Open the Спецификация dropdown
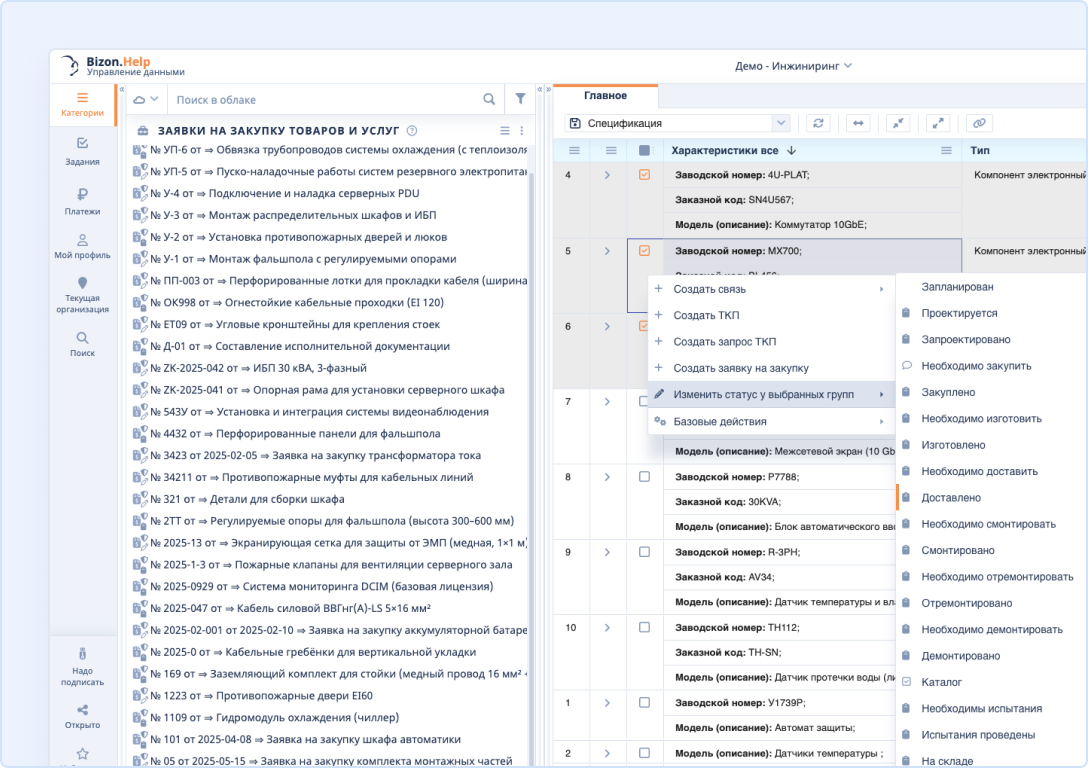 678,123
